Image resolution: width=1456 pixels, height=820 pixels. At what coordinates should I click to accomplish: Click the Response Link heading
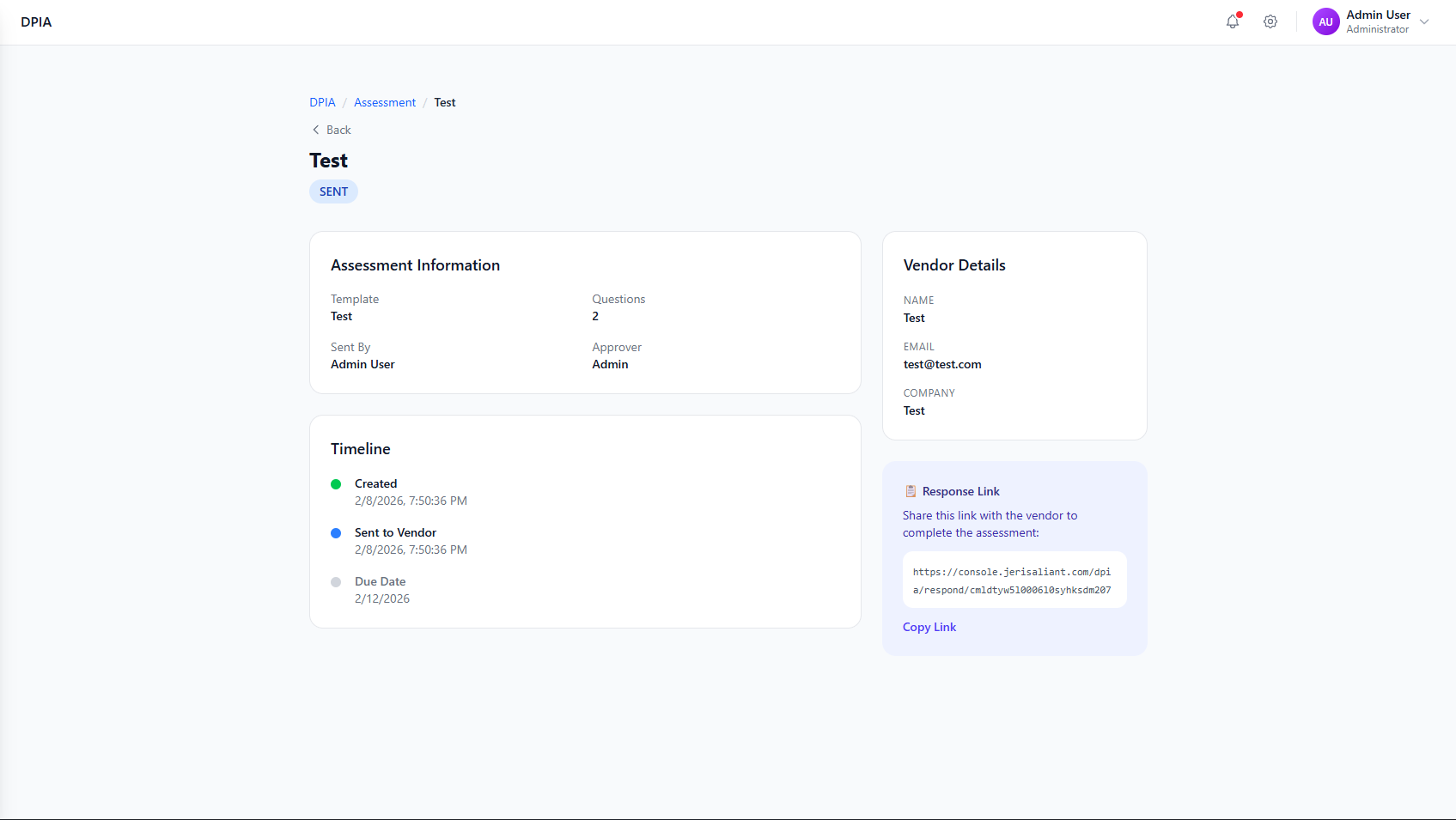click(960, 491)
